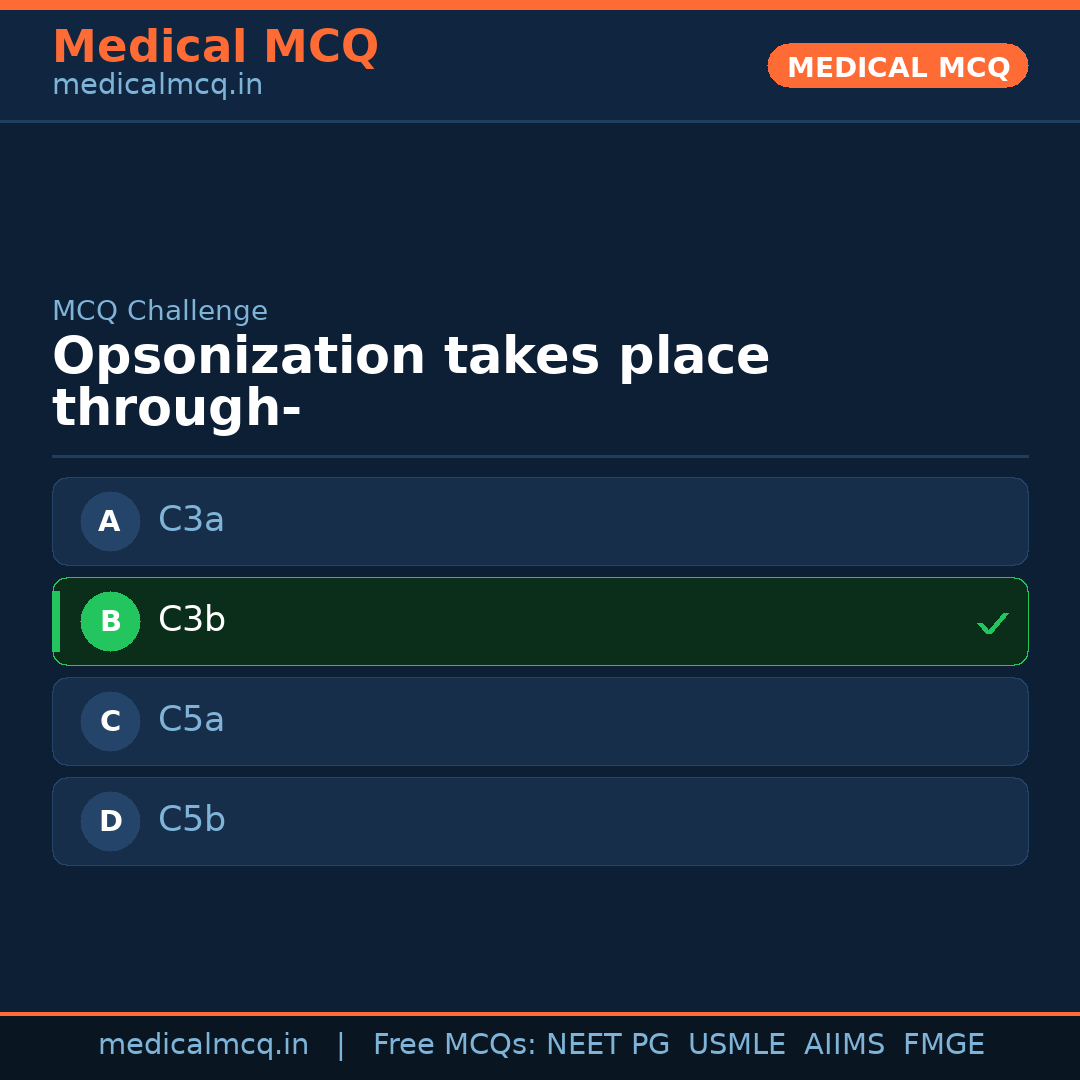This screenshot has height=1080, width=1080.
Task: Click the FMGE label in footer
Action: tap(943, 1044)
